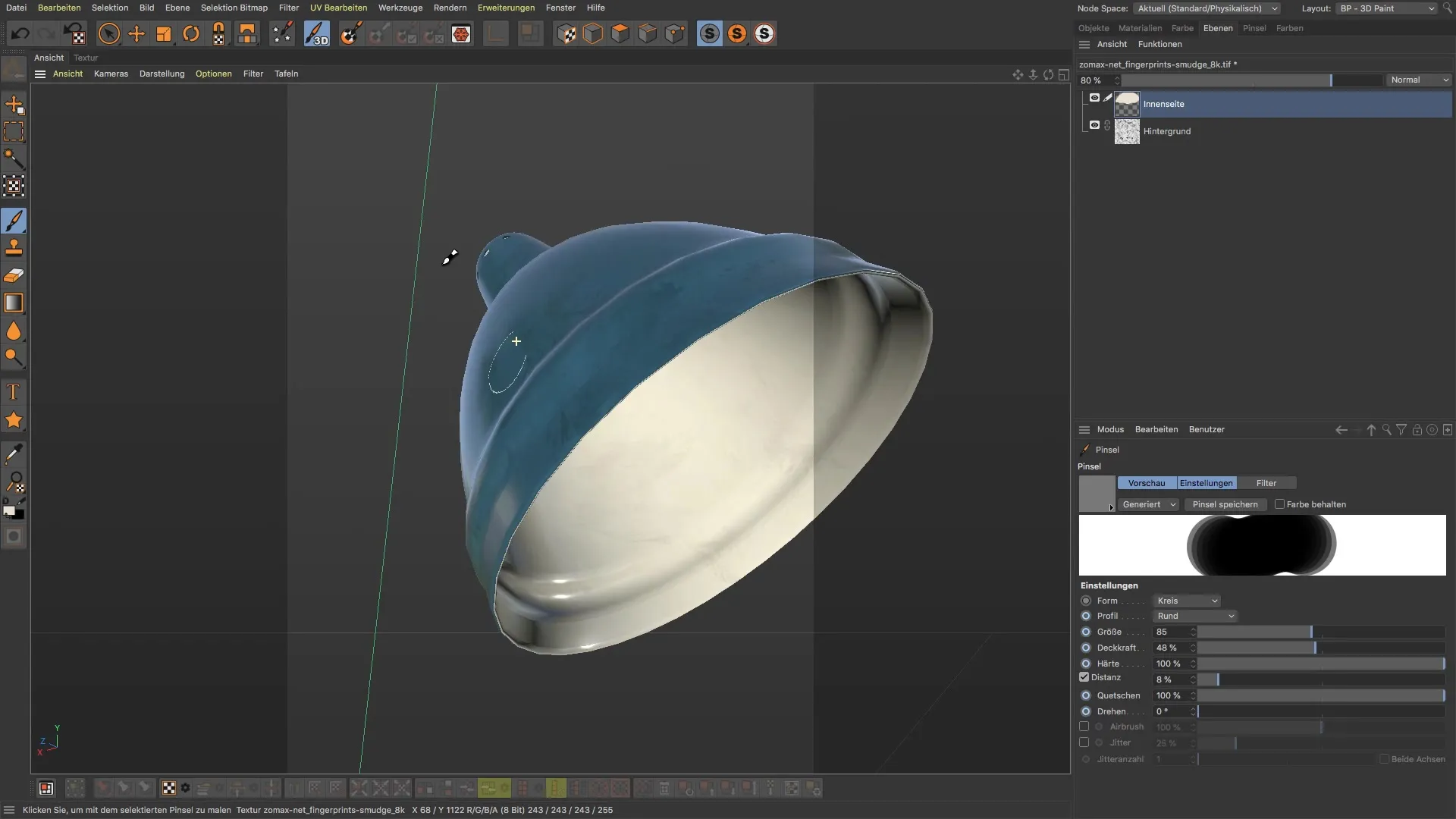Open the viewport Kameras menu
The image size is (1456, 819).
click(x=111, y=74)
